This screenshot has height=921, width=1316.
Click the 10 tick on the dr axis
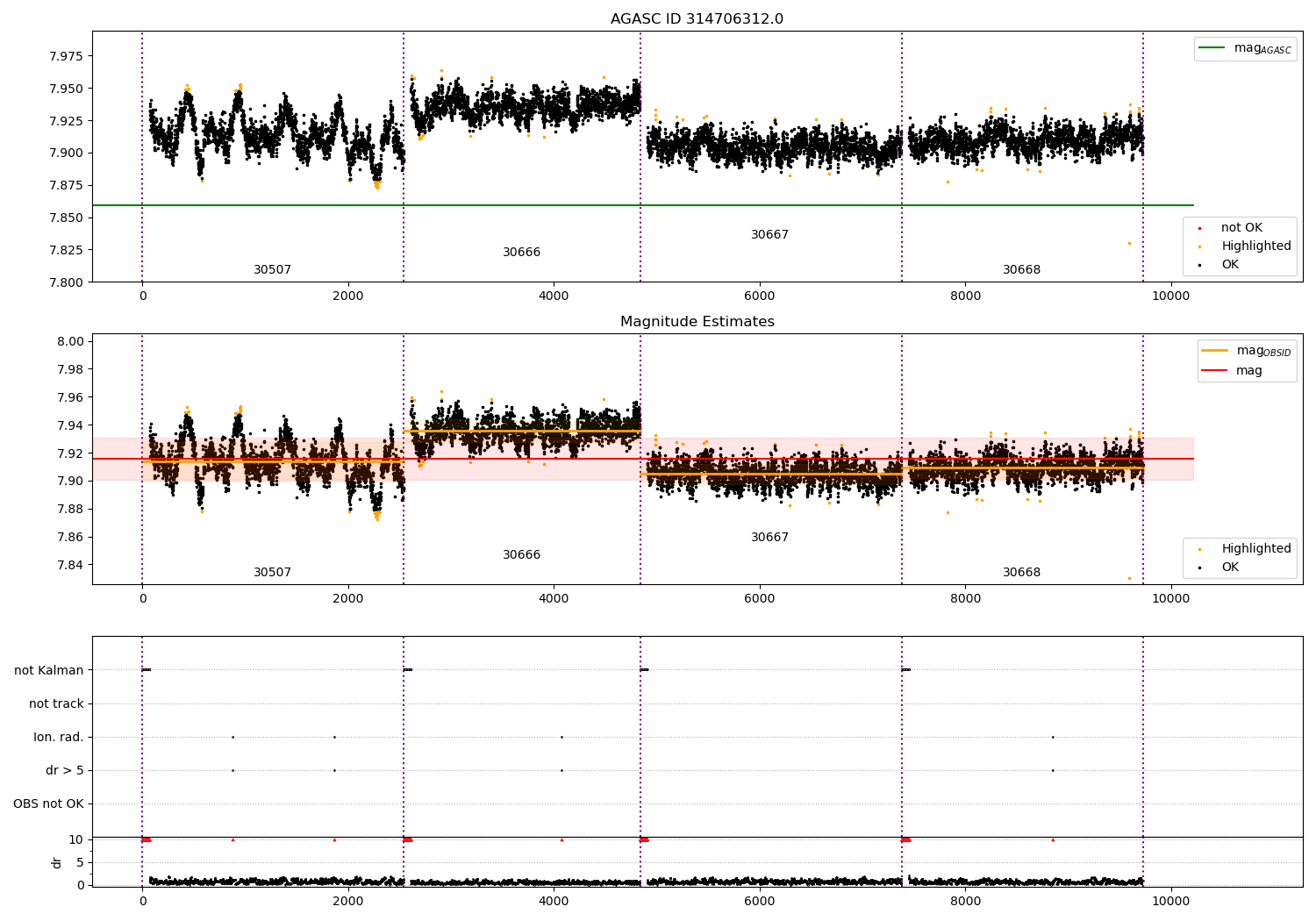coord(76,840)
